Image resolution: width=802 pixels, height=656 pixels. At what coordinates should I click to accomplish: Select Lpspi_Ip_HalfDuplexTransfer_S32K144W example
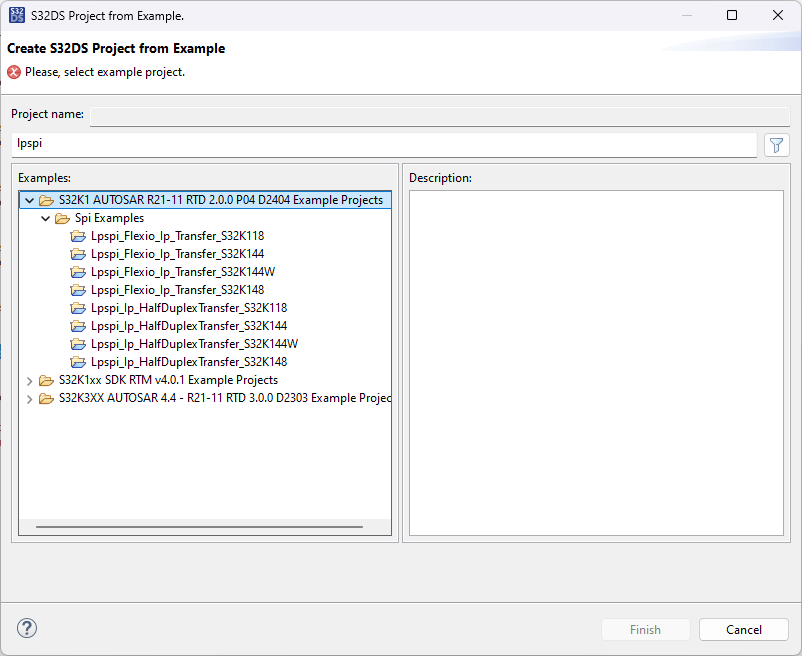(194, 344)
